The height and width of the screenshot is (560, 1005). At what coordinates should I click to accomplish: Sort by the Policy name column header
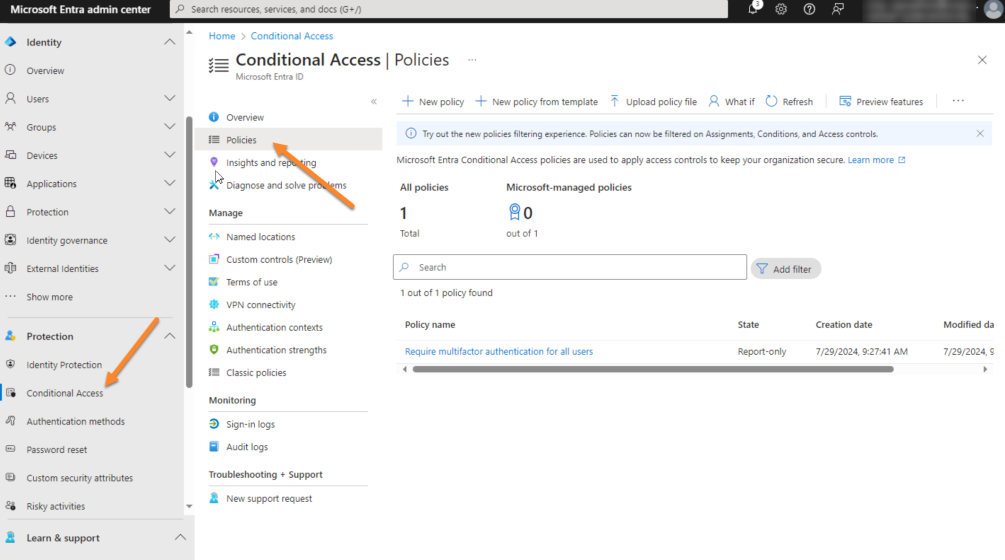430,324
